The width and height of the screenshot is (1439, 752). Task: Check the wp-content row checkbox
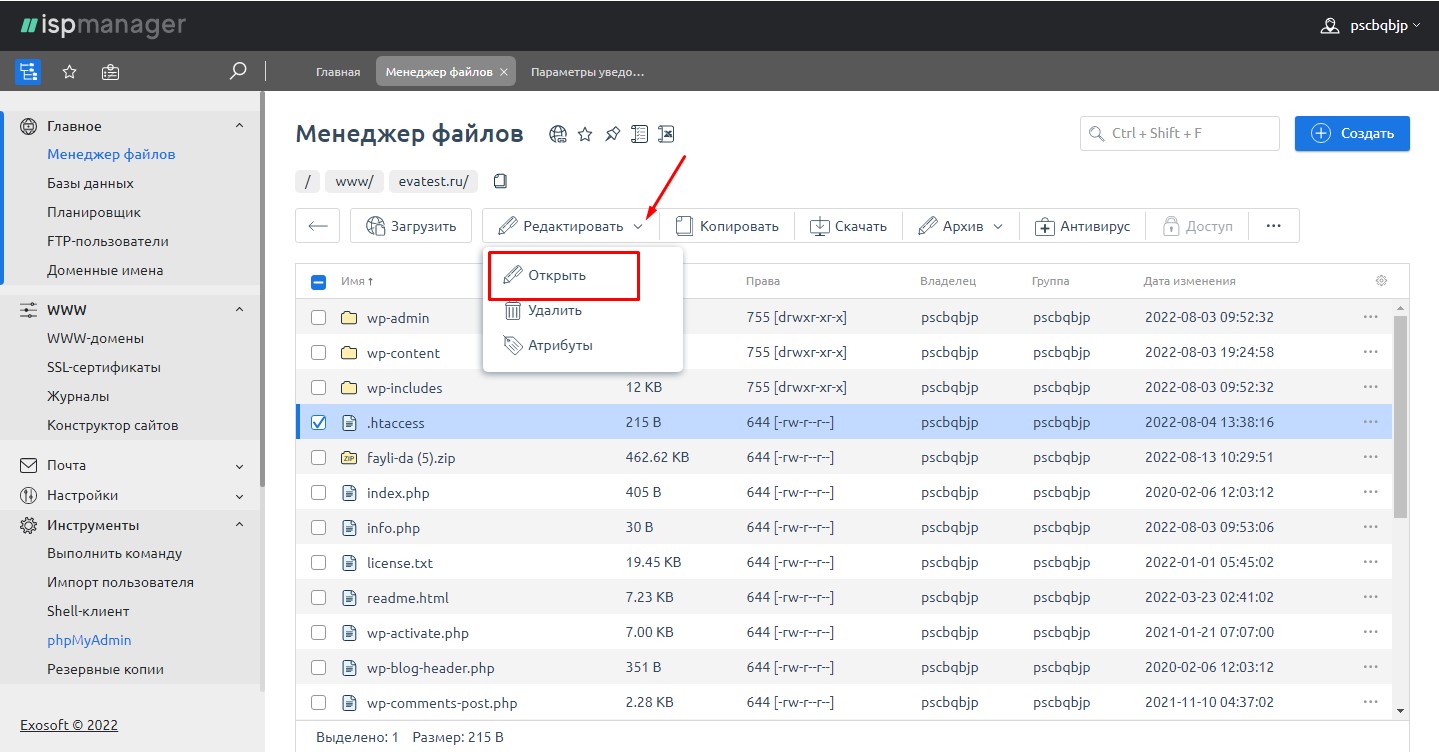318,352
